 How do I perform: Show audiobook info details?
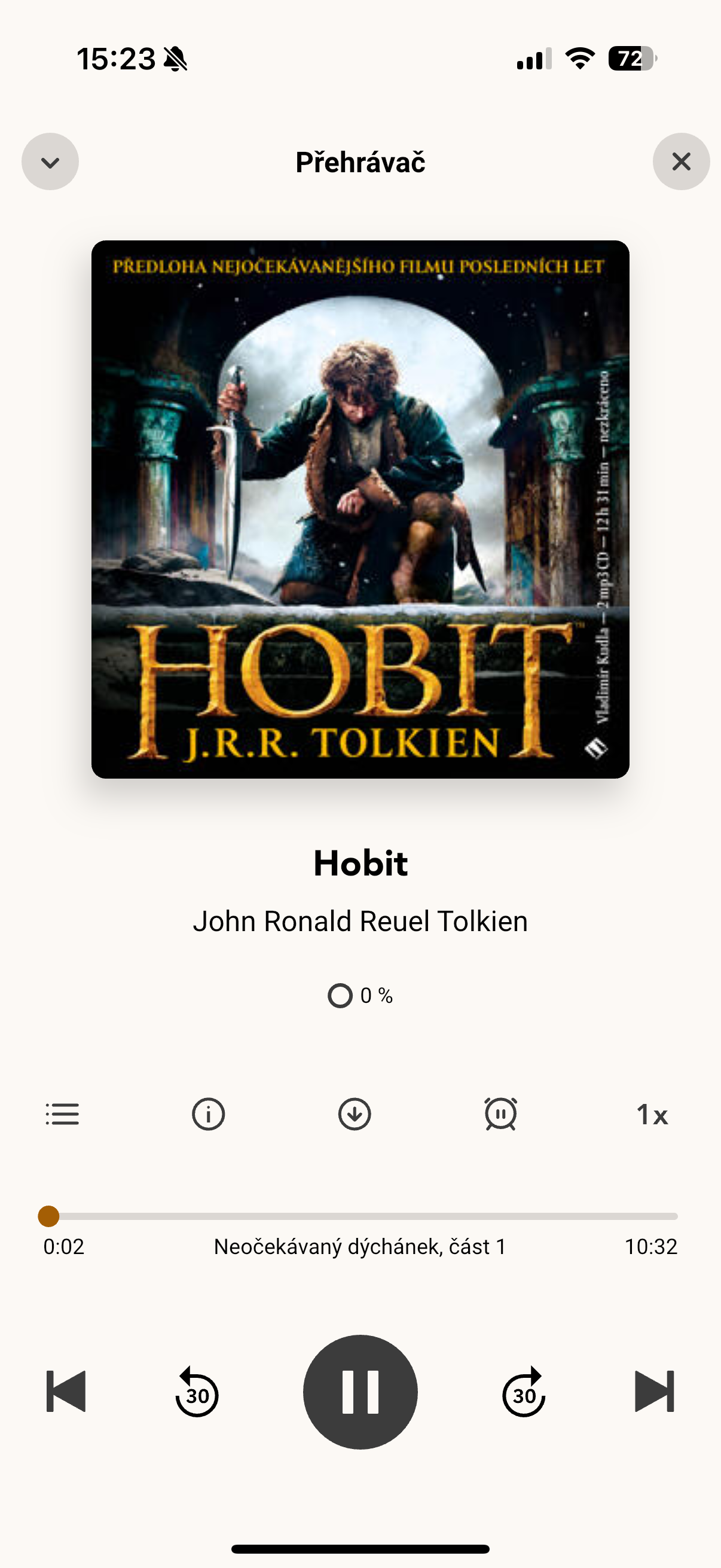click(x=208, y=1114)
